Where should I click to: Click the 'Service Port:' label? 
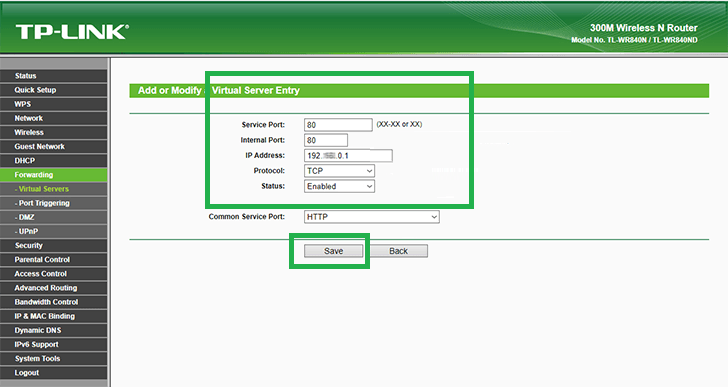tap(263, 125)
